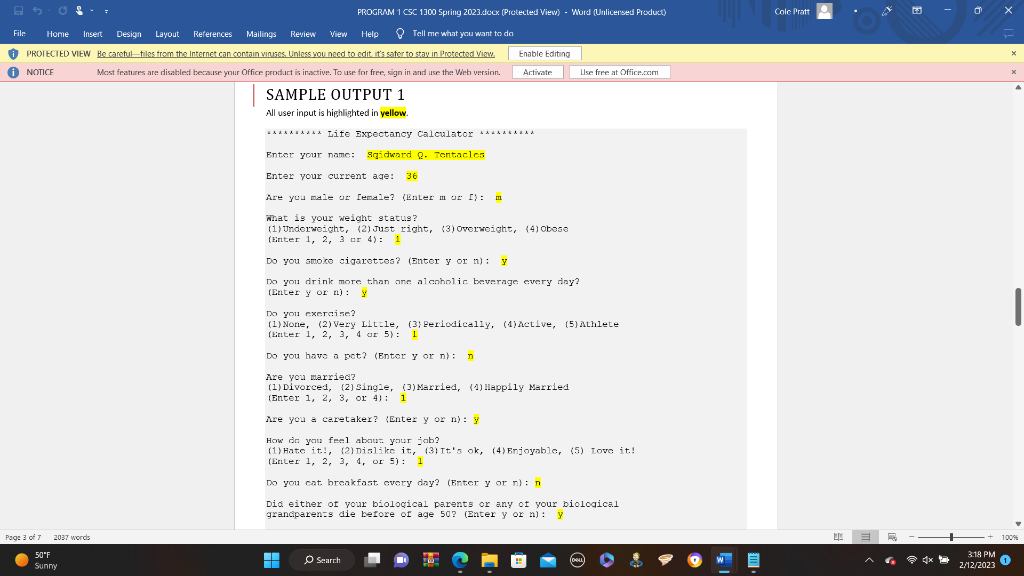
Task: Switch to Read Mode view icon
Action: tap(839, 537)
